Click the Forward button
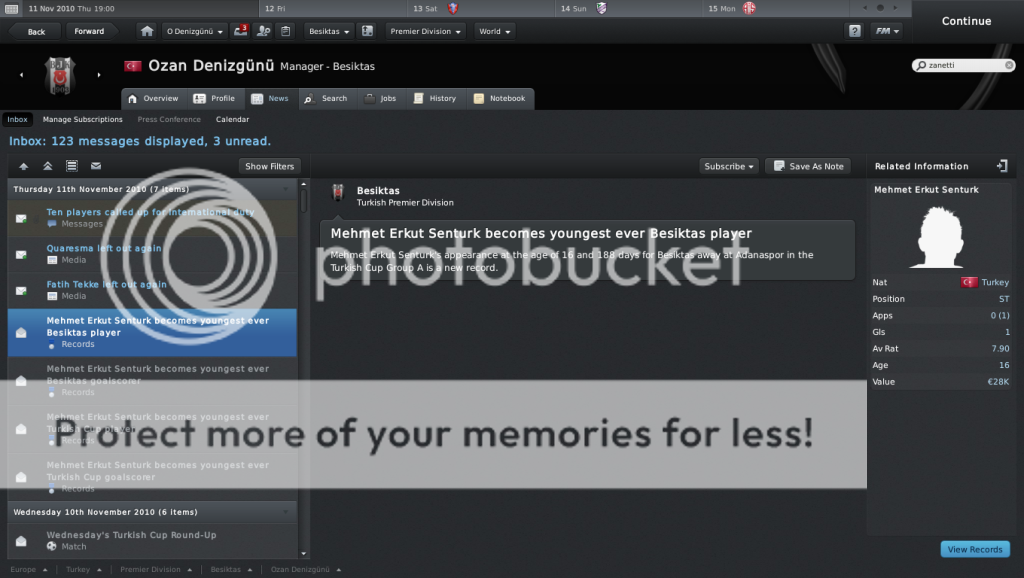 tap(89, 31)
